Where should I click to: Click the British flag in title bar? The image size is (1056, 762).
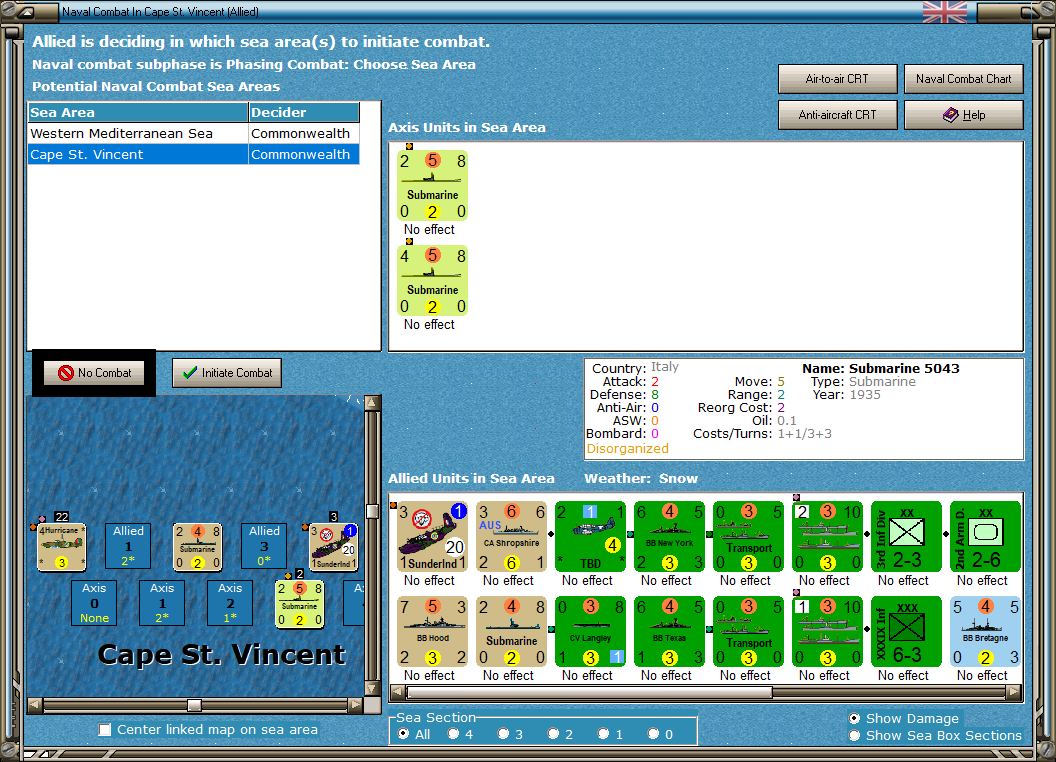pyautogui.click(x=945, y=11)
